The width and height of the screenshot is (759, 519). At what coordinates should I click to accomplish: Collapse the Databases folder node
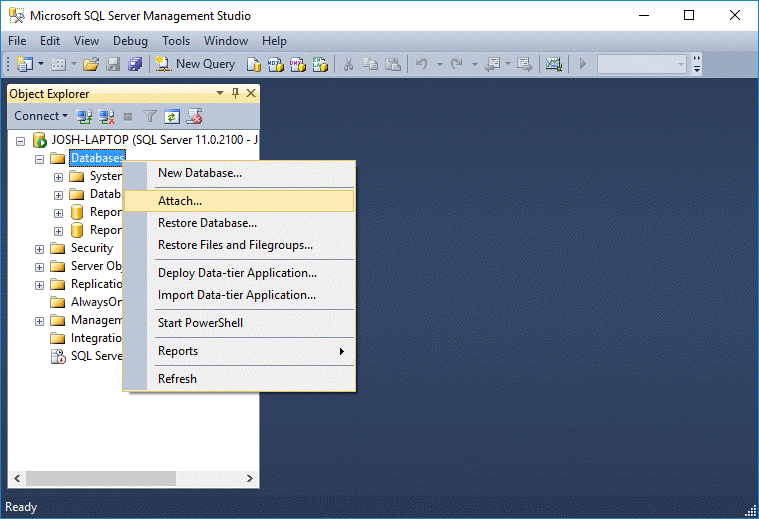(40, 158)
